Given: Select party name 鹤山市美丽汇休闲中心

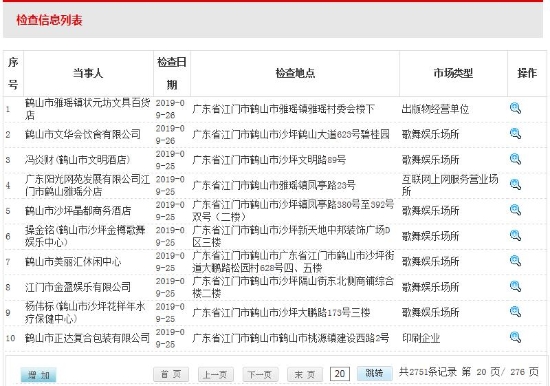Looking at the screenshot, I should (x=73, y=261).
